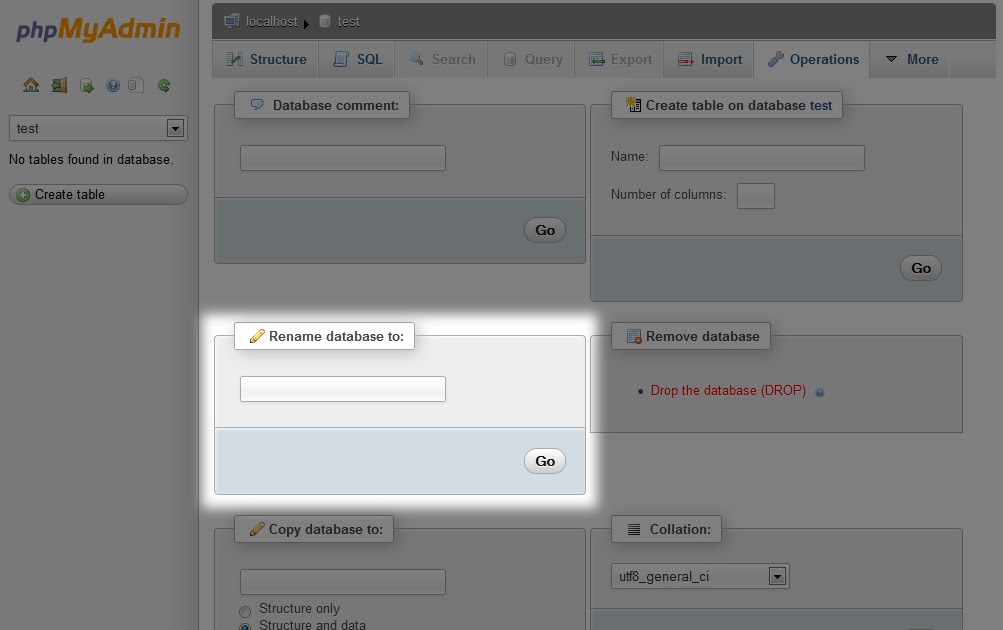The height and width of the screenshot is (630, 1003).
Task: Open the Structure tab
Action: point(266,59)
